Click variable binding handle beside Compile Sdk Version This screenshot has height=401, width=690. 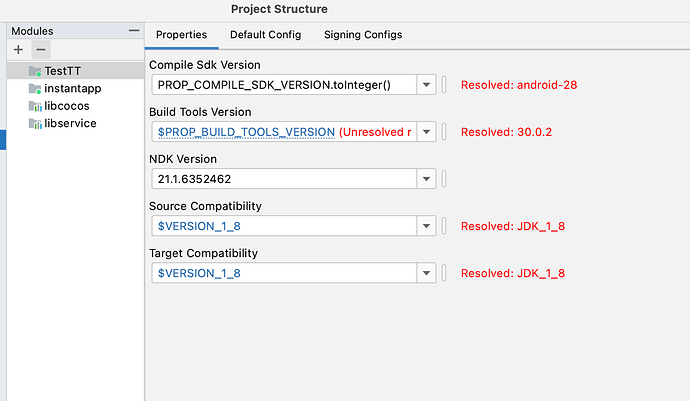tap(445, 85)
